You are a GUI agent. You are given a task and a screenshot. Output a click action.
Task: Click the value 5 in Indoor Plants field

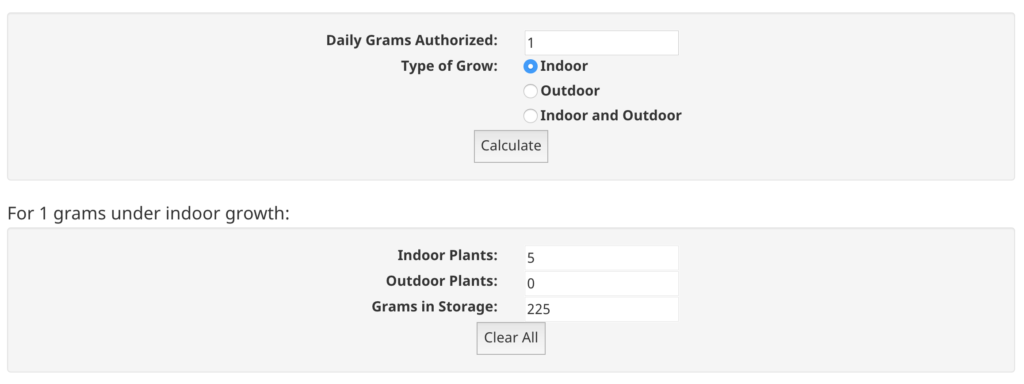pyautogui.click(x=531, y=258)
